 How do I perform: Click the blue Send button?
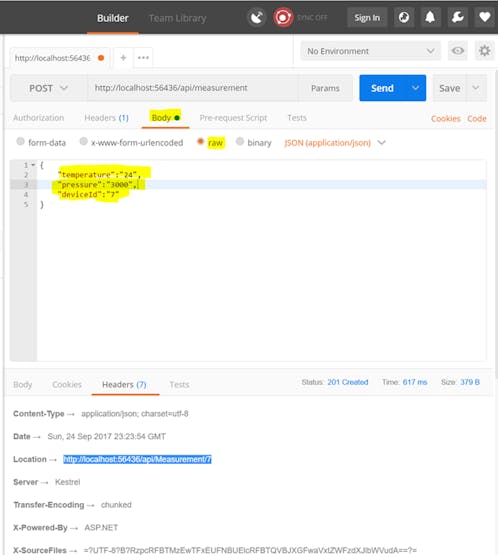(382, 88)
